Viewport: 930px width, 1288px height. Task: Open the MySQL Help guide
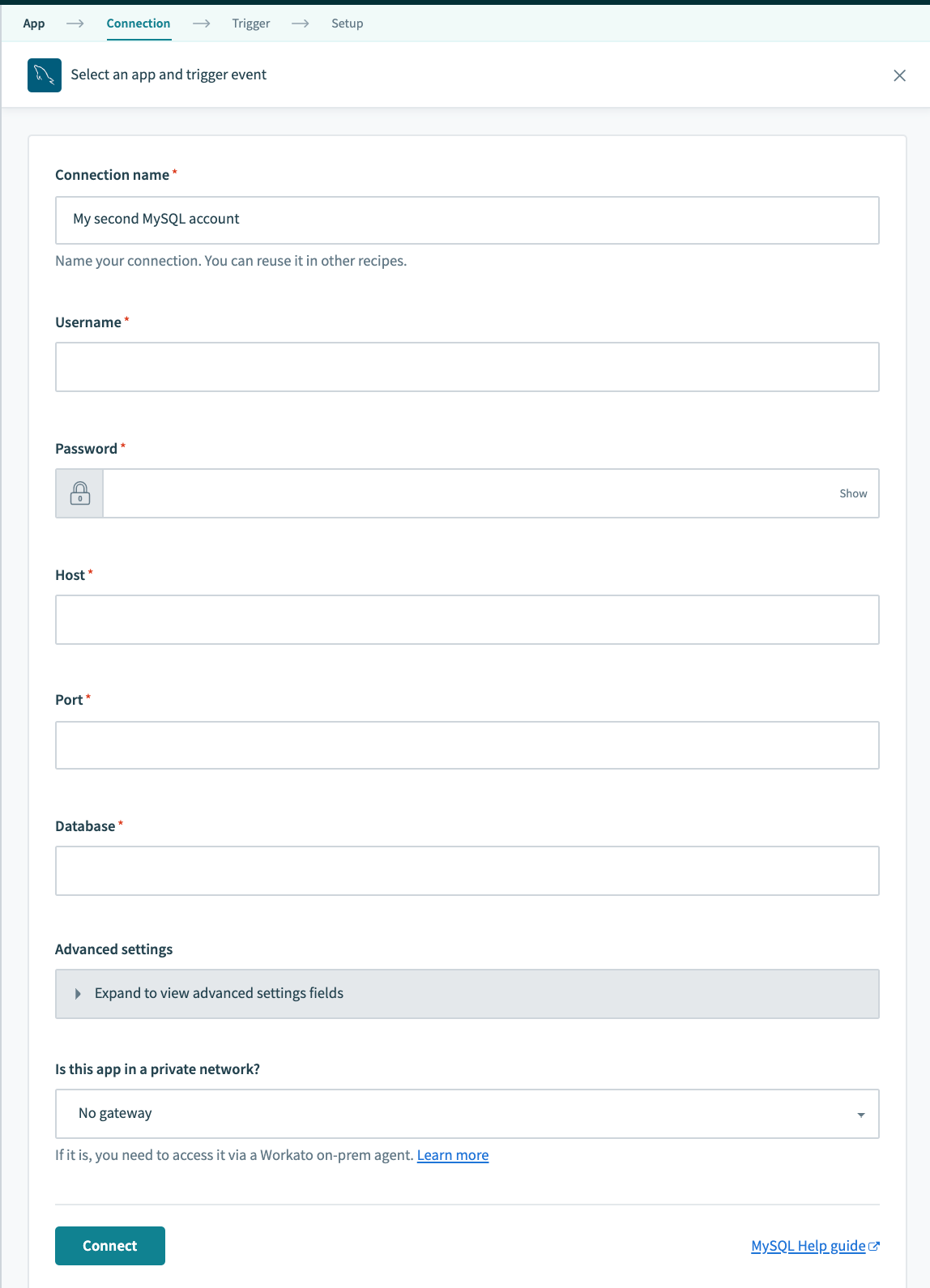coord(809,1245)
